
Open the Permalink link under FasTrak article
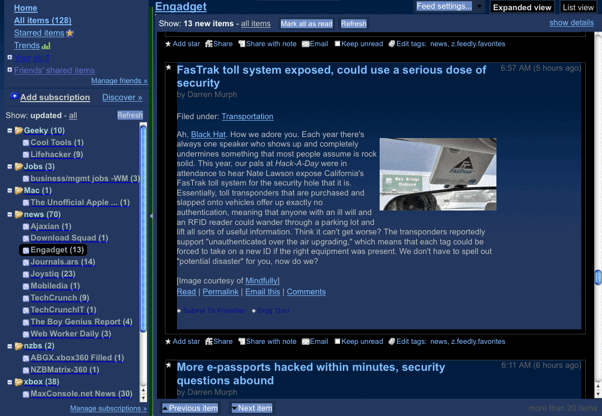[220, 292]
